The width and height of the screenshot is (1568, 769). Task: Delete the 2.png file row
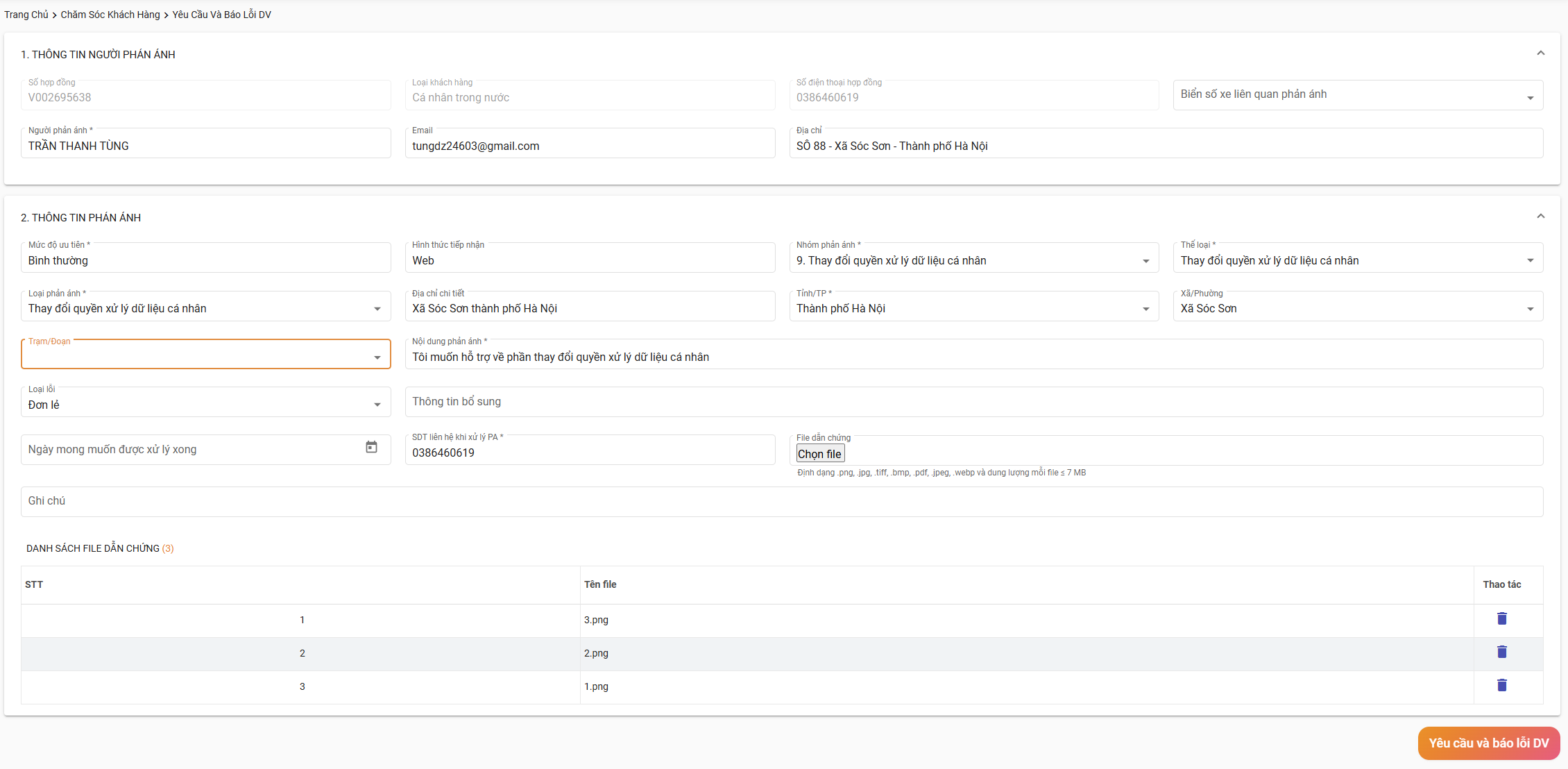point(1501,652)
